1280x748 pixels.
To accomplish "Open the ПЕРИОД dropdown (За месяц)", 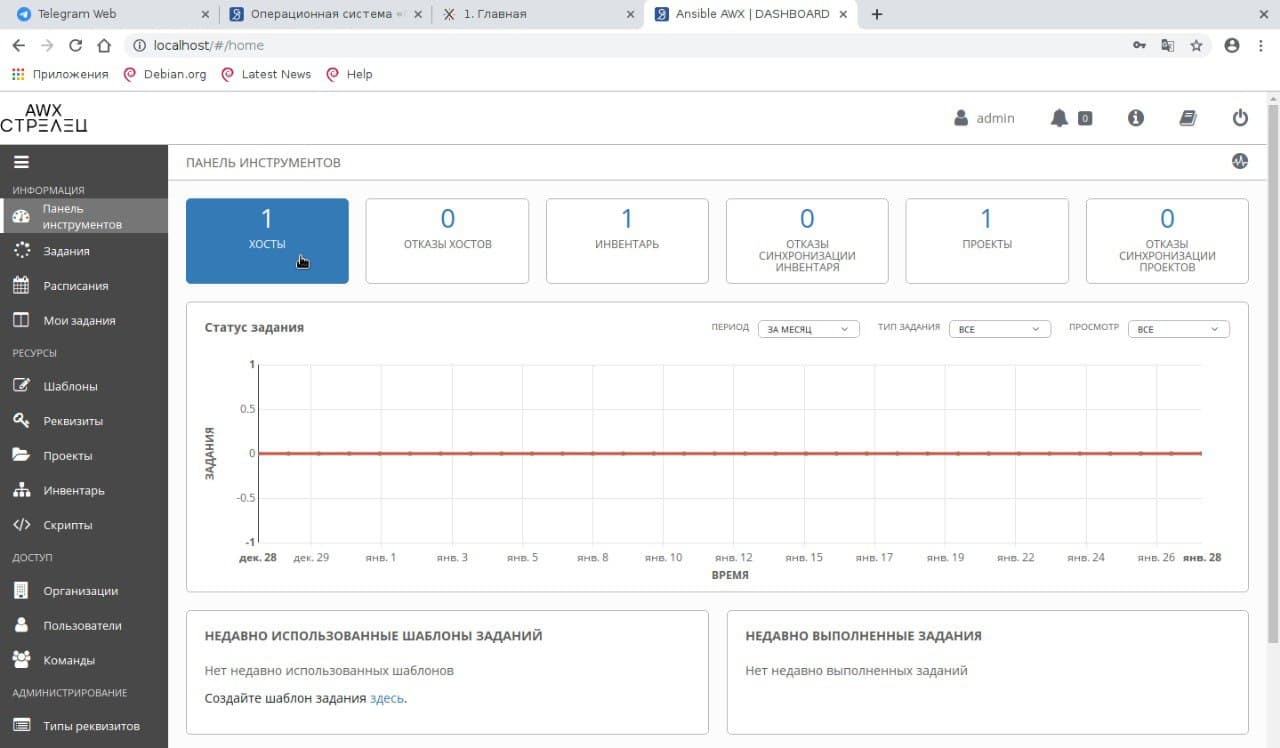I will 808,329.
